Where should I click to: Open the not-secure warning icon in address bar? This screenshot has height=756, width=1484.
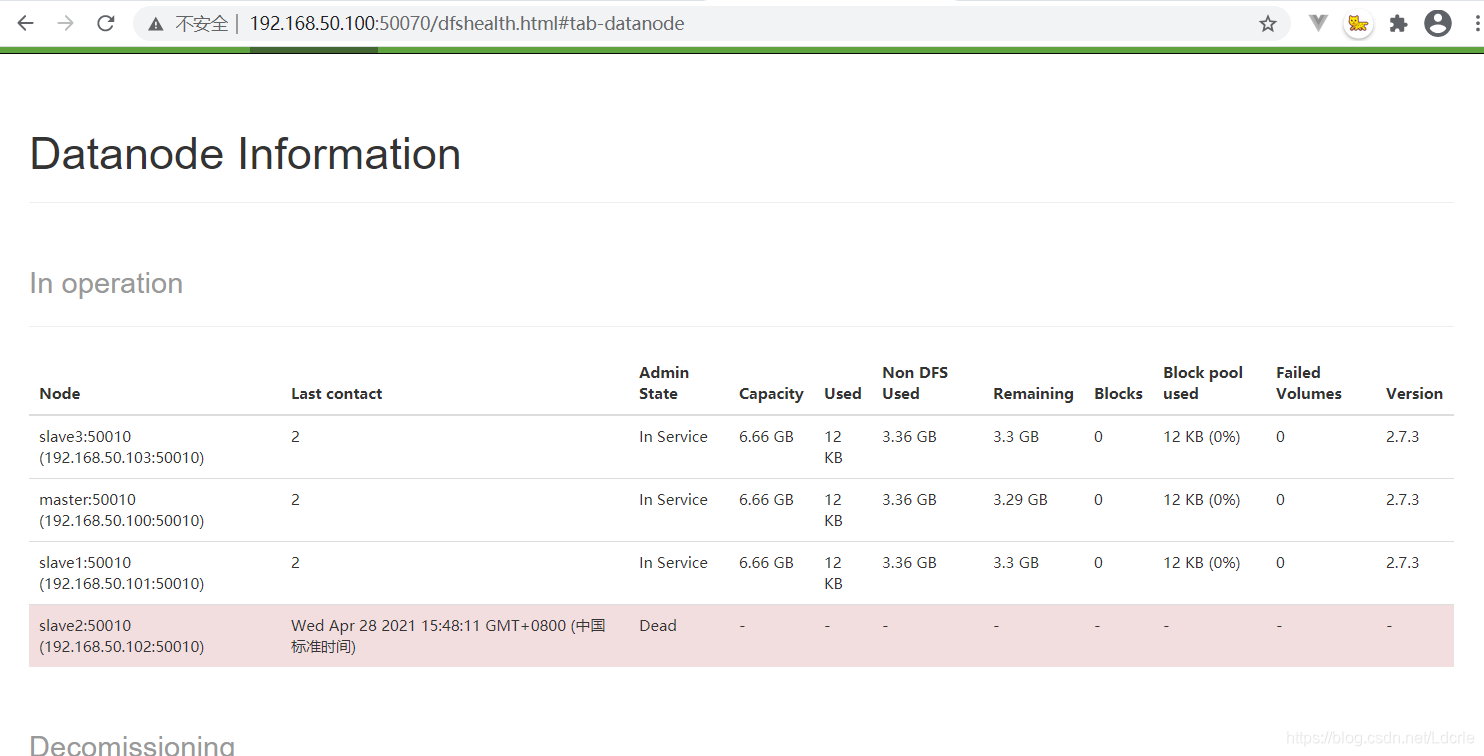click(x=156, y=24)
